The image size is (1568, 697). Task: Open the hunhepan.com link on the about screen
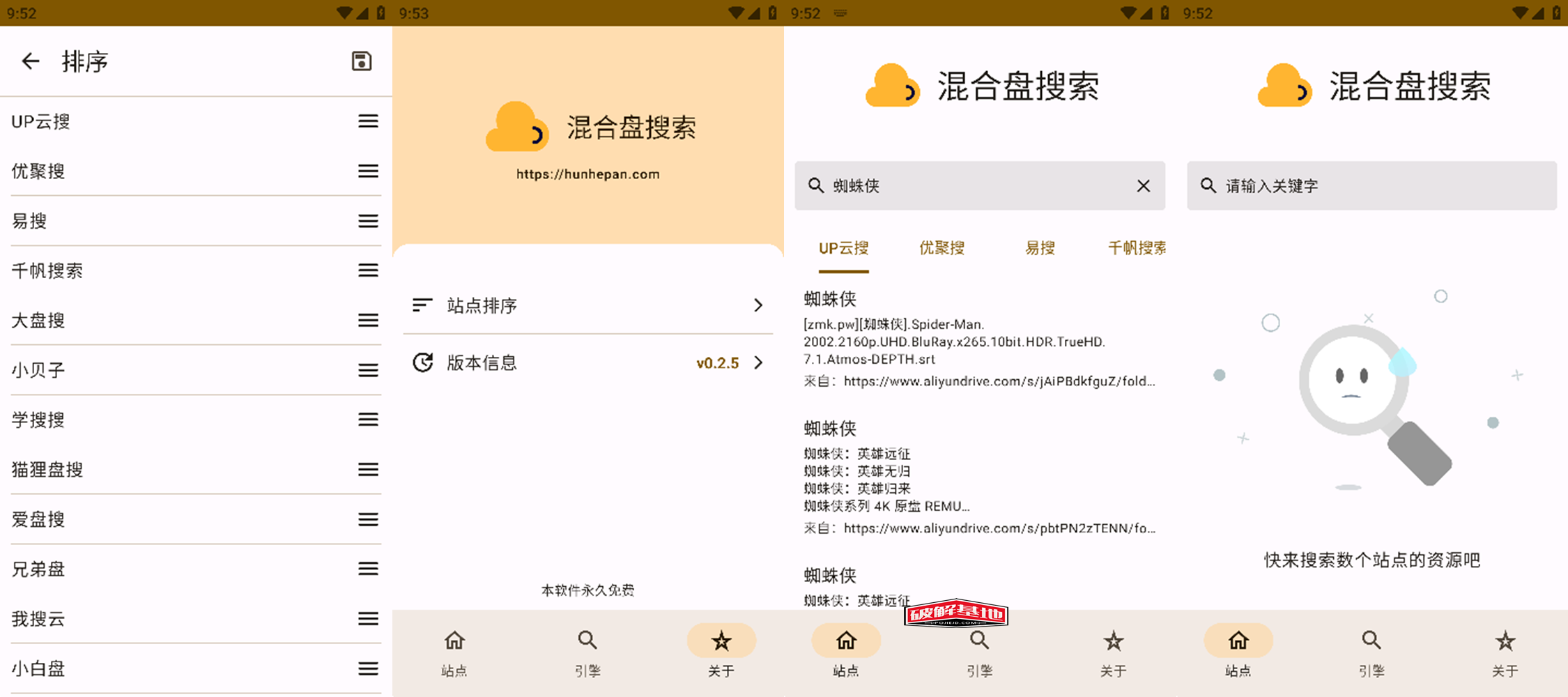click(x=587, y=174)
